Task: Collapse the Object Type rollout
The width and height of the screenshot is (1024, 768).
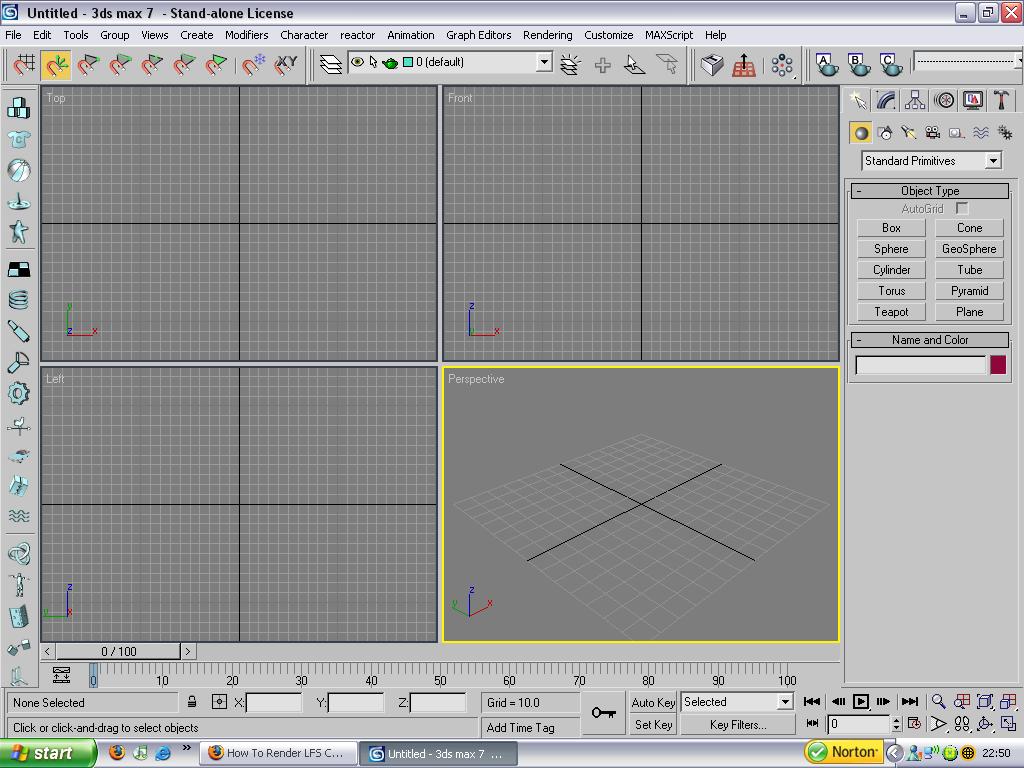Action: [x=930, y=191]
